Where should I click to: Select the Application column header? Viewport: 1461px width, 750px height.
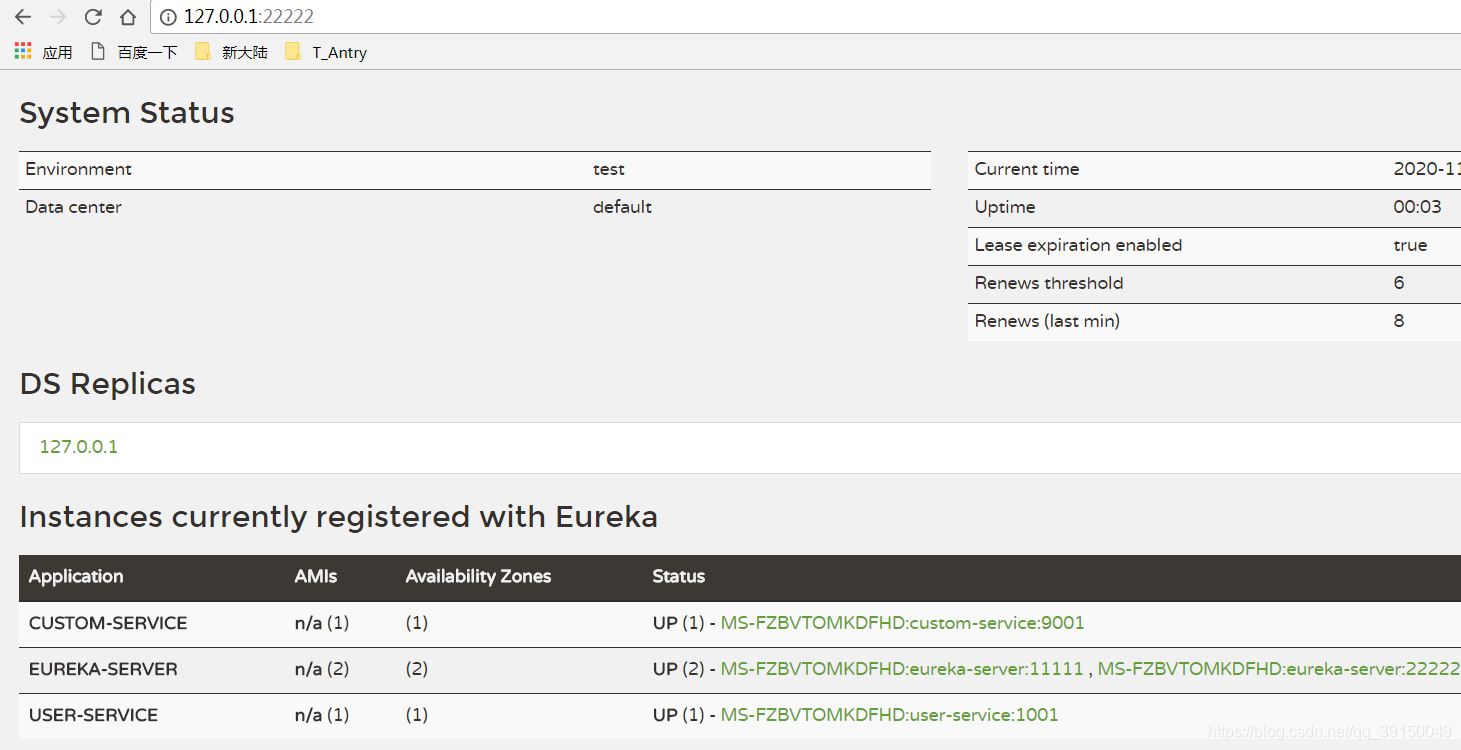point(76,576)
